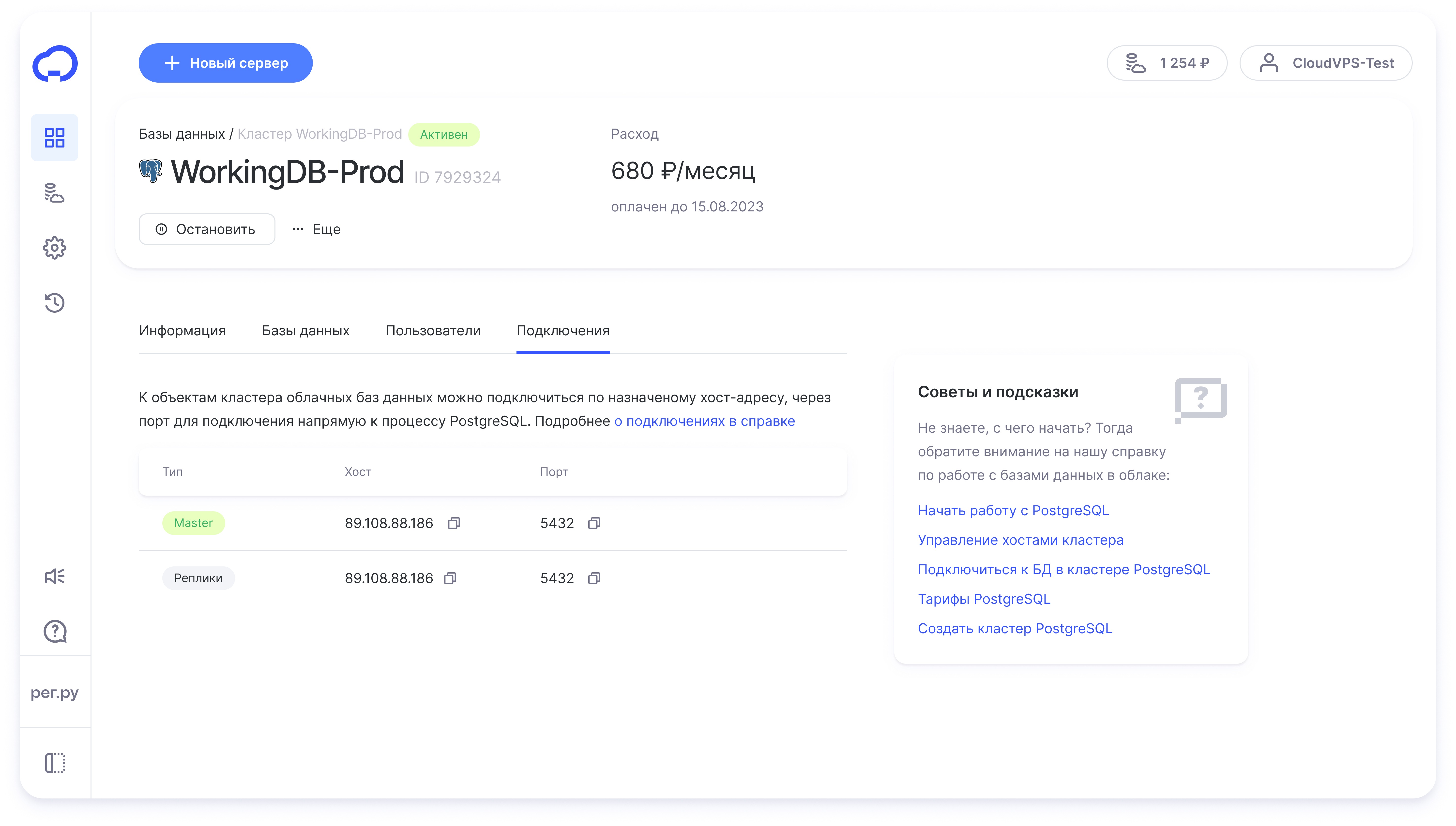Viewport: 1456px width, 826px height.
Task: Open Управление хостами кластера link
Action: (1021, 540)
